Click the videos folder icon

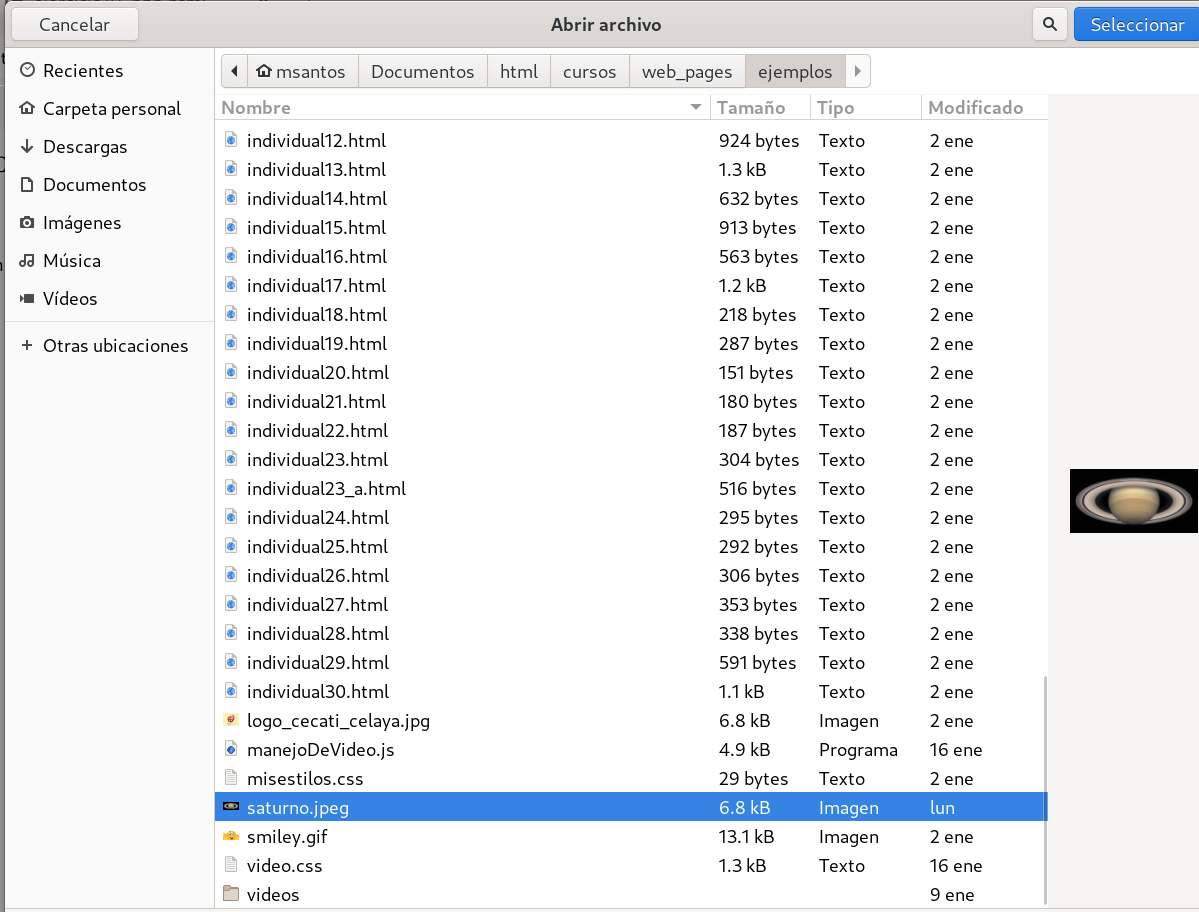[x=231, y=894]
